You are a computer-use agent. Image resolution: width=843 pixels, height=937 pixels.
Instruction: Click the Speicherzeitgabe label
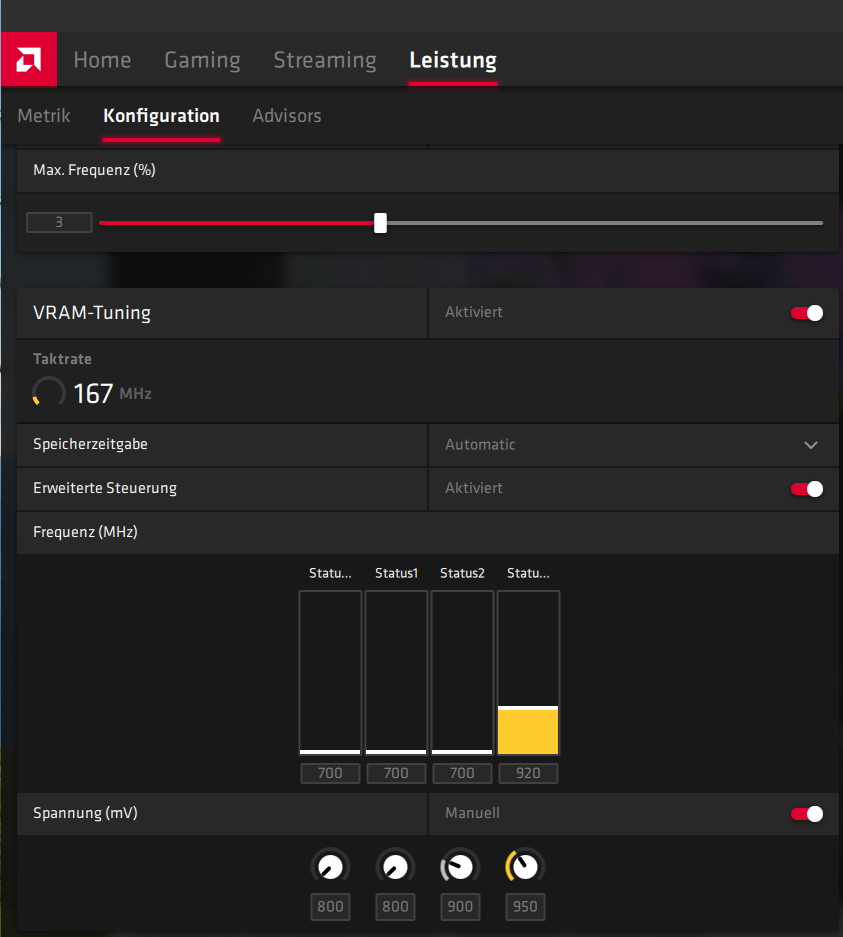tap(90, 445)
